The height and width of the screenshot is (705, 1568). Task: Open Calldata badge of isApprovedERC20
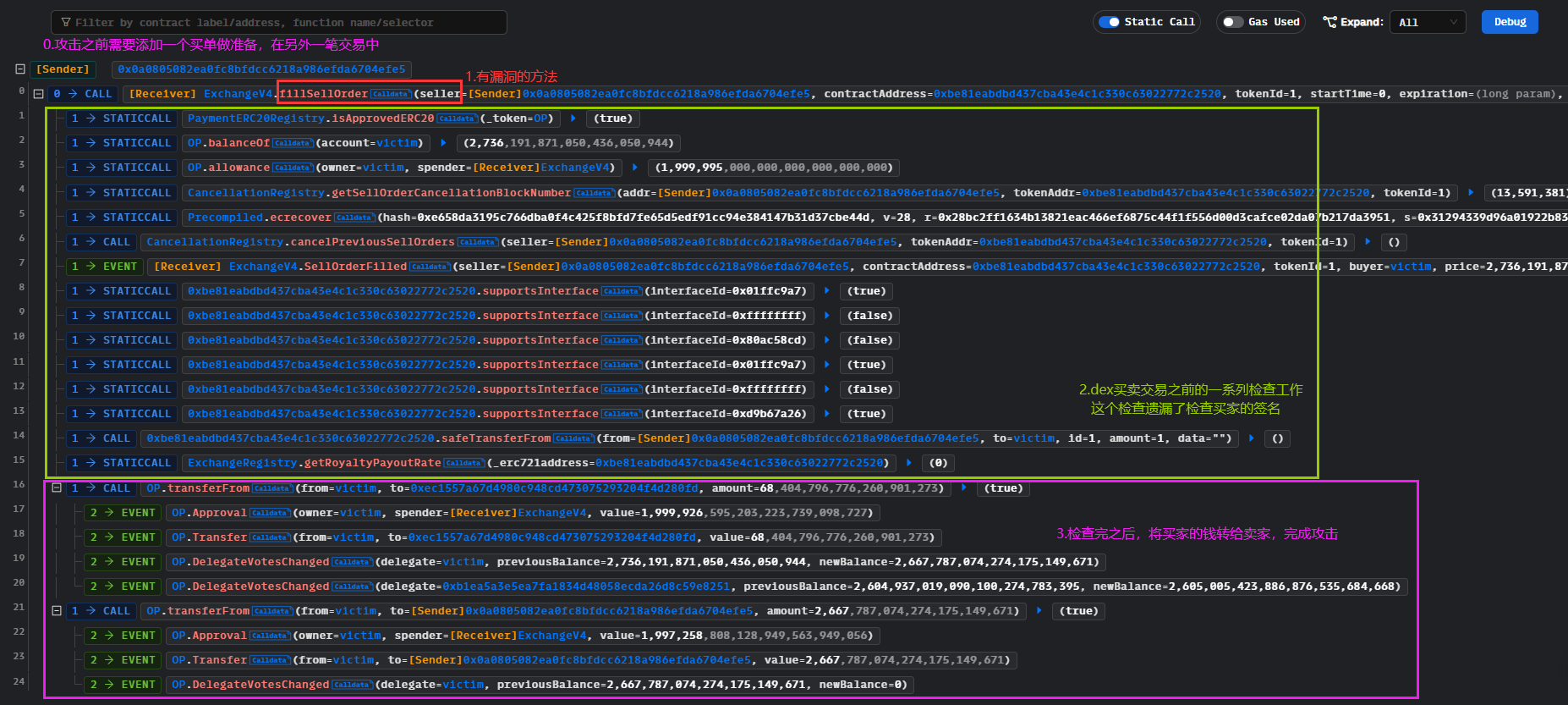click(x=457, y=118)
